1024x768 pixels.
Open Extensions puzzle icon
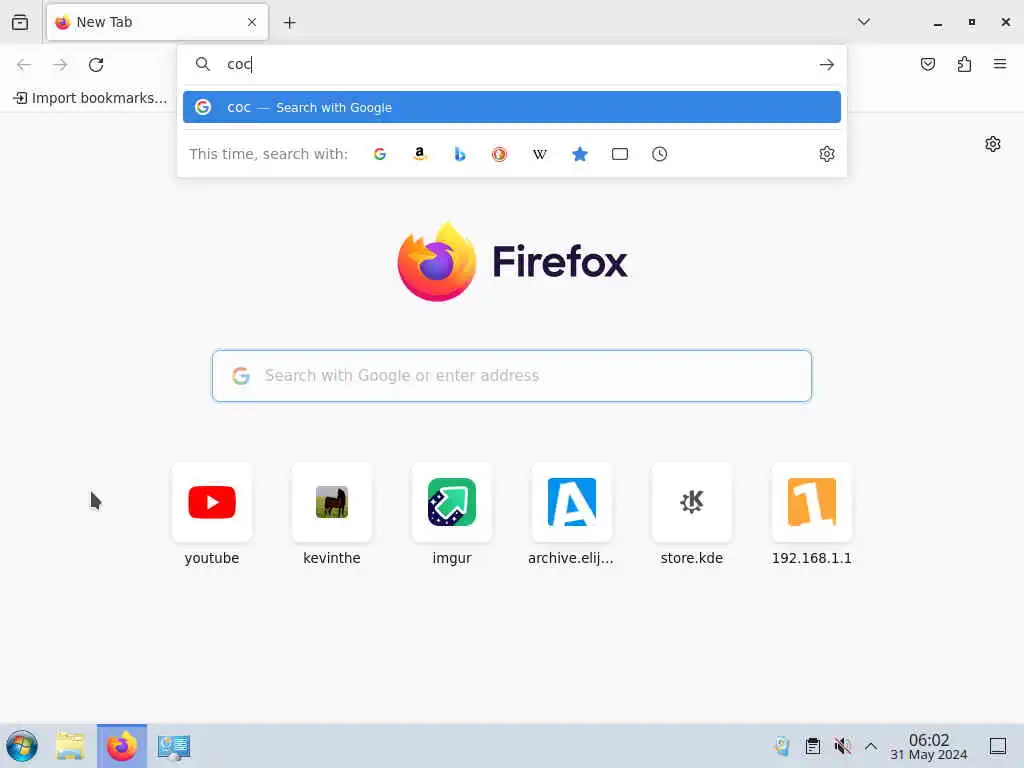(964, 64)
